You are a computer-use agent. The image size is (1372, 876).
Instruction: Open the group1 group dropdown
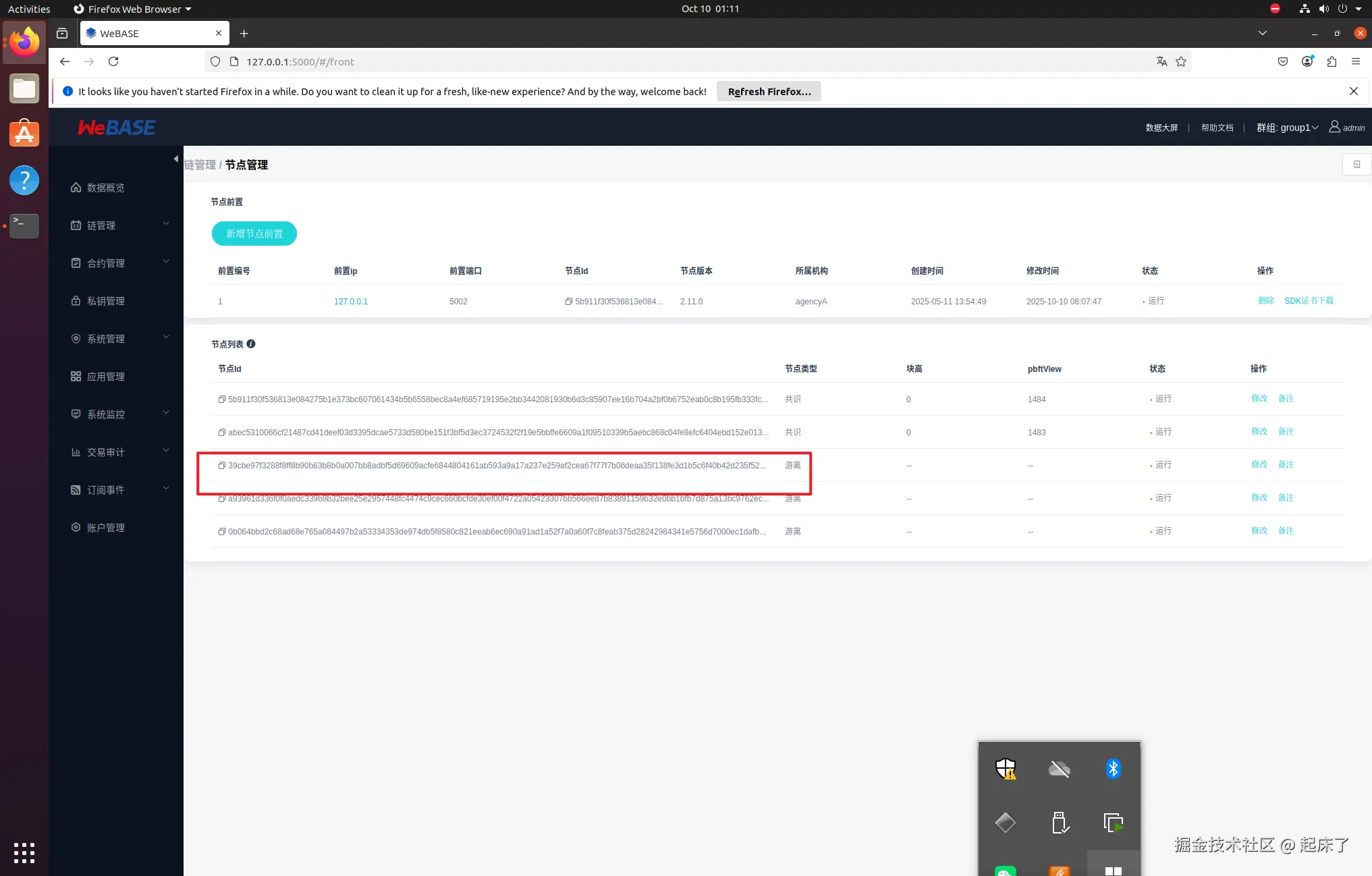1287,128
